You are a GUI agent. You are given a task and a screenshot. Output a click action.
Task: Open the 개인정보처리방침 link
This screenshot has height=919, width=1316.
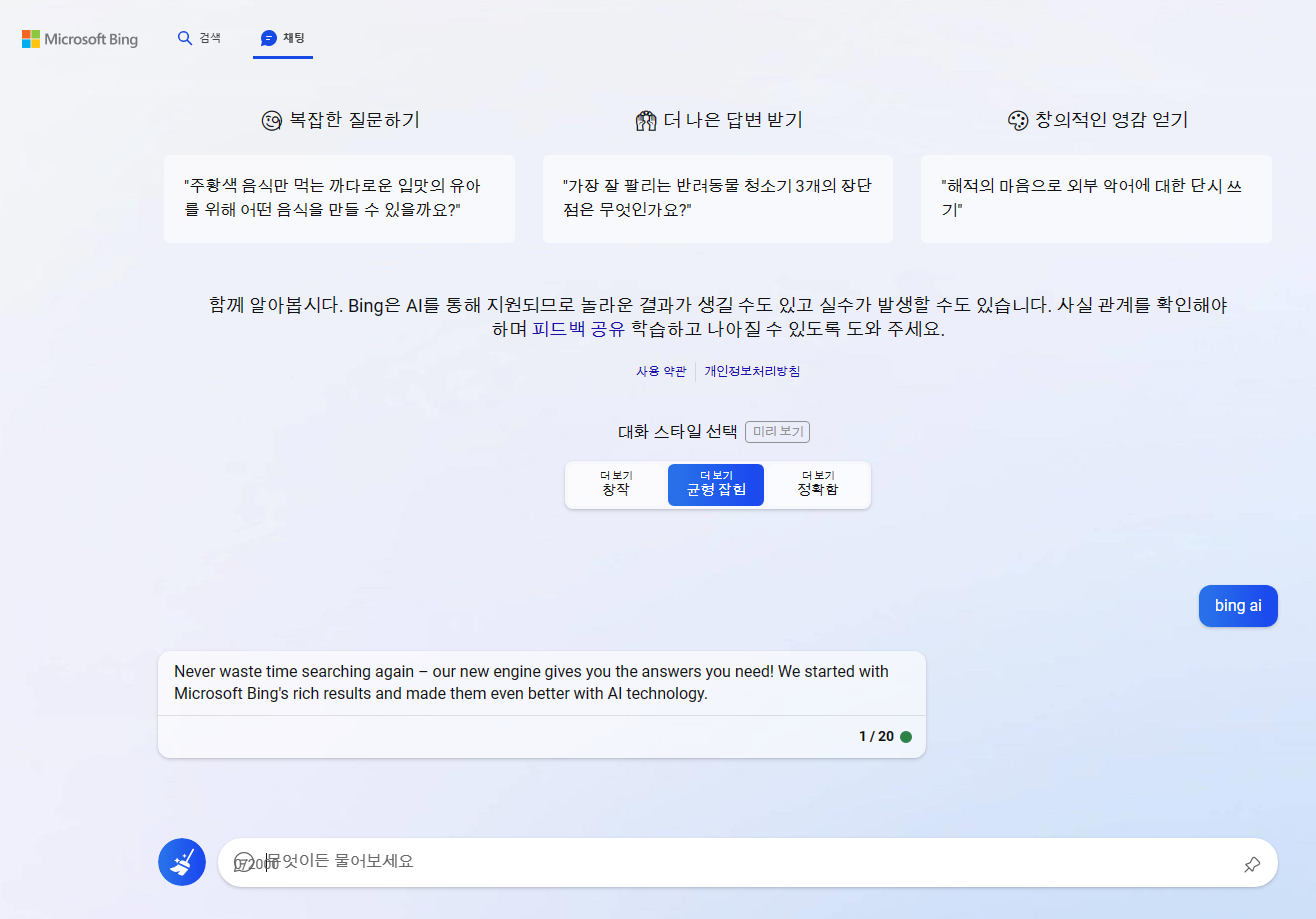(752, 371)
